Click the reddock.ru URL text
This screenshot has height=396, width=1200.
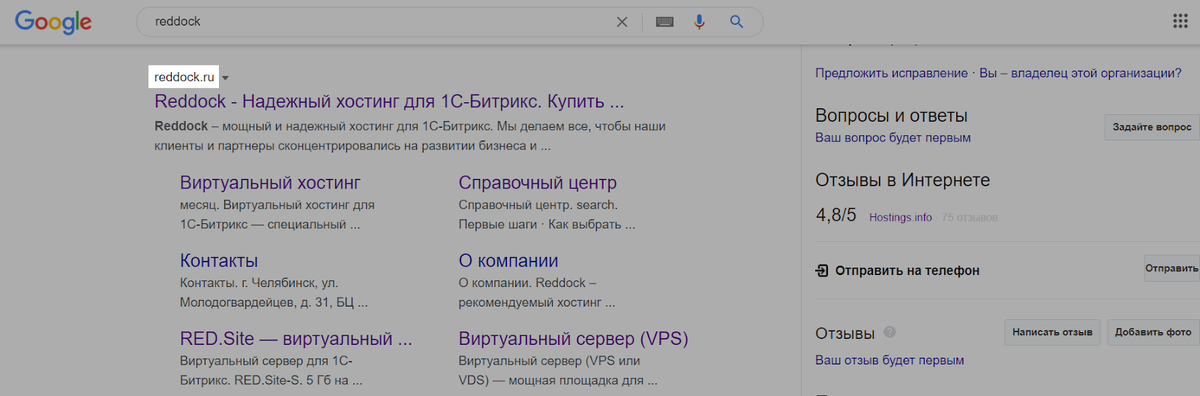(185, 78)
